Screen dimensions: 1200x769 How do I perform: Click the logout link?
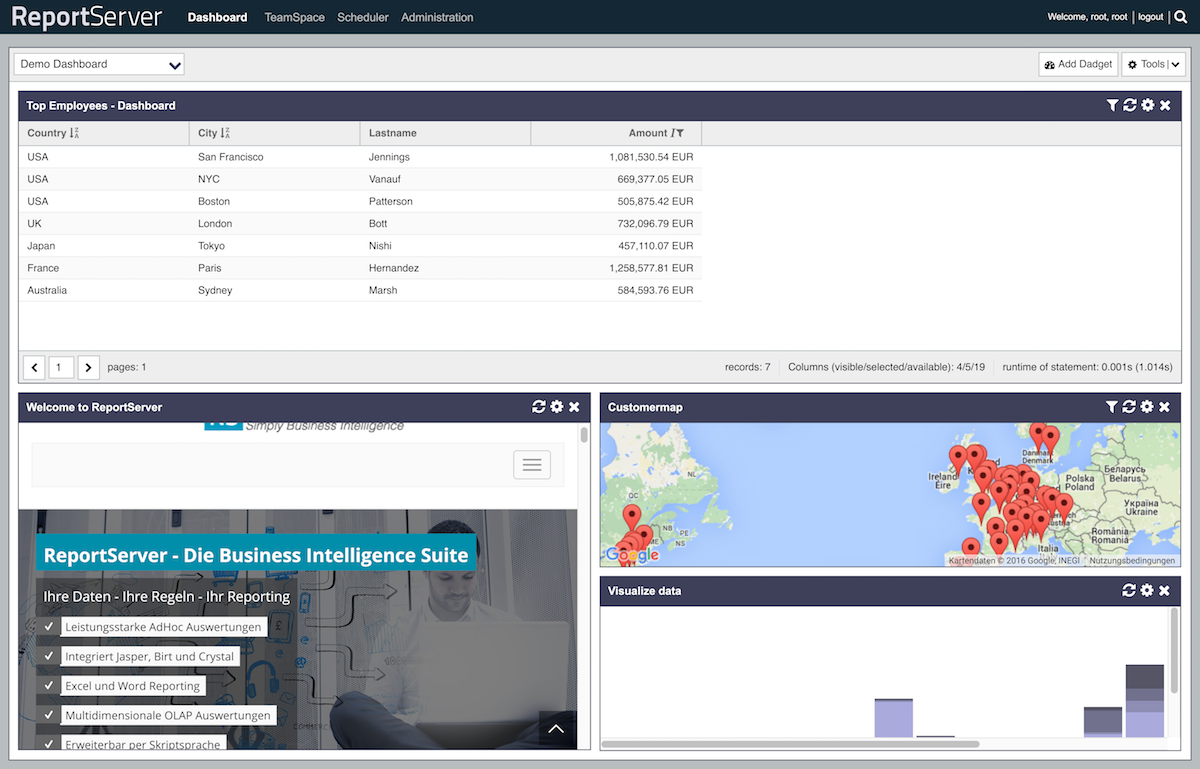pos(1151,17)
